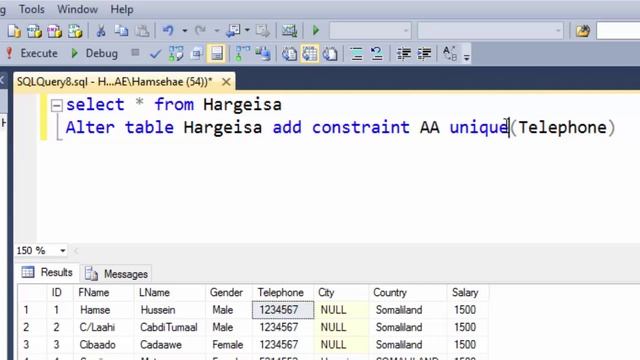Click the Analysis Services XMLA Query icon
The image size is (640, 360).
[75, 31]
